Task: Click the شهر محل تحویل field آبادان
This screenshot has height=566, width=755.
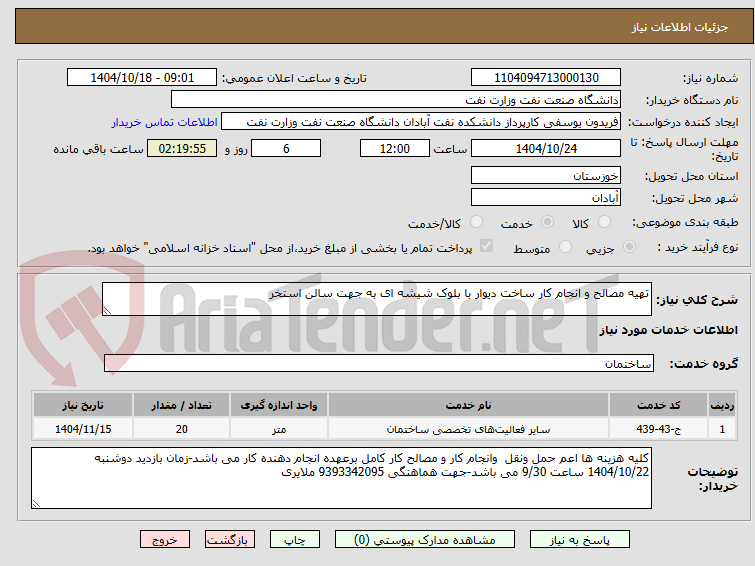Action: coord(546,197)
